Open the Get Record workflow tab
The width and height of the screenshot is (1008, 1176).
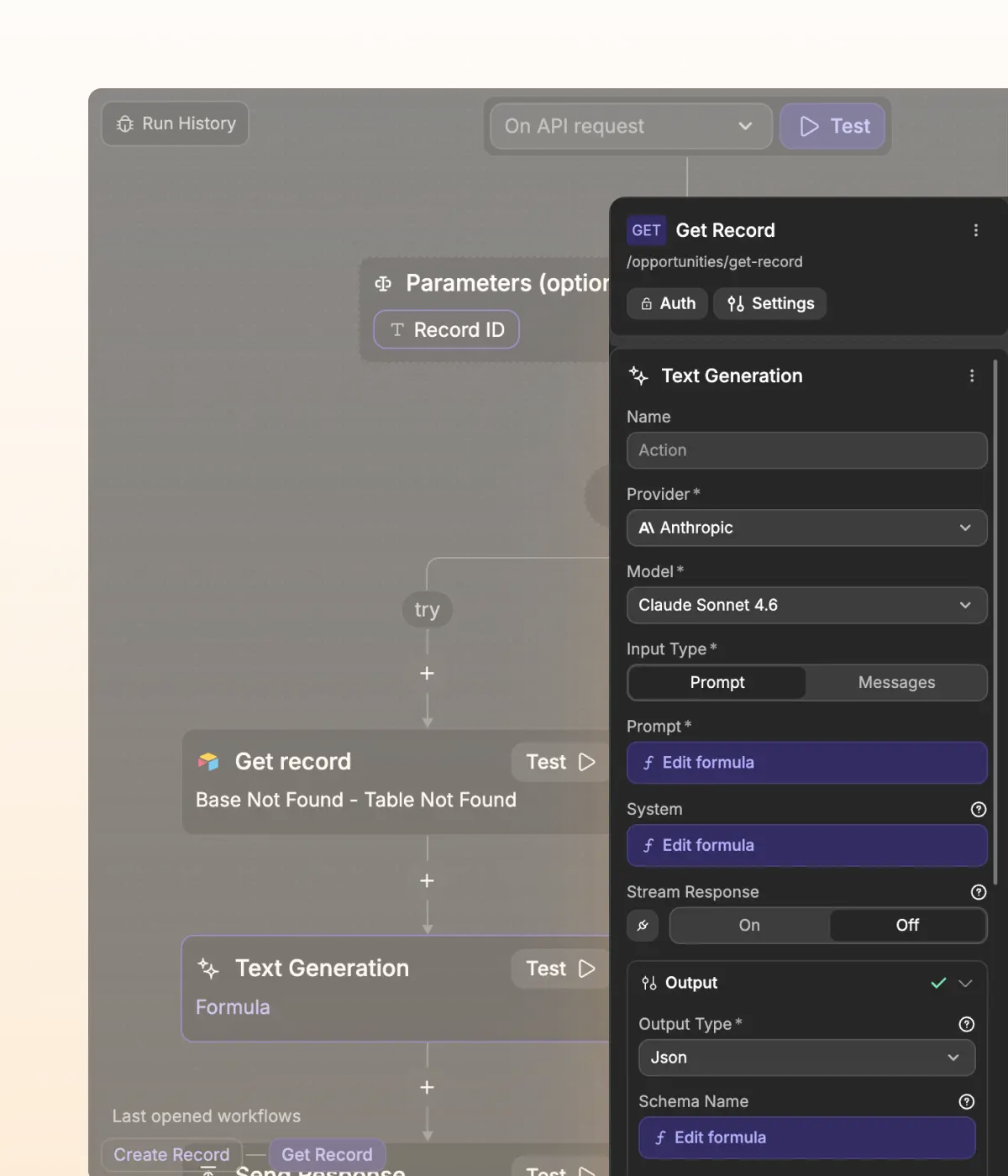327,1154
